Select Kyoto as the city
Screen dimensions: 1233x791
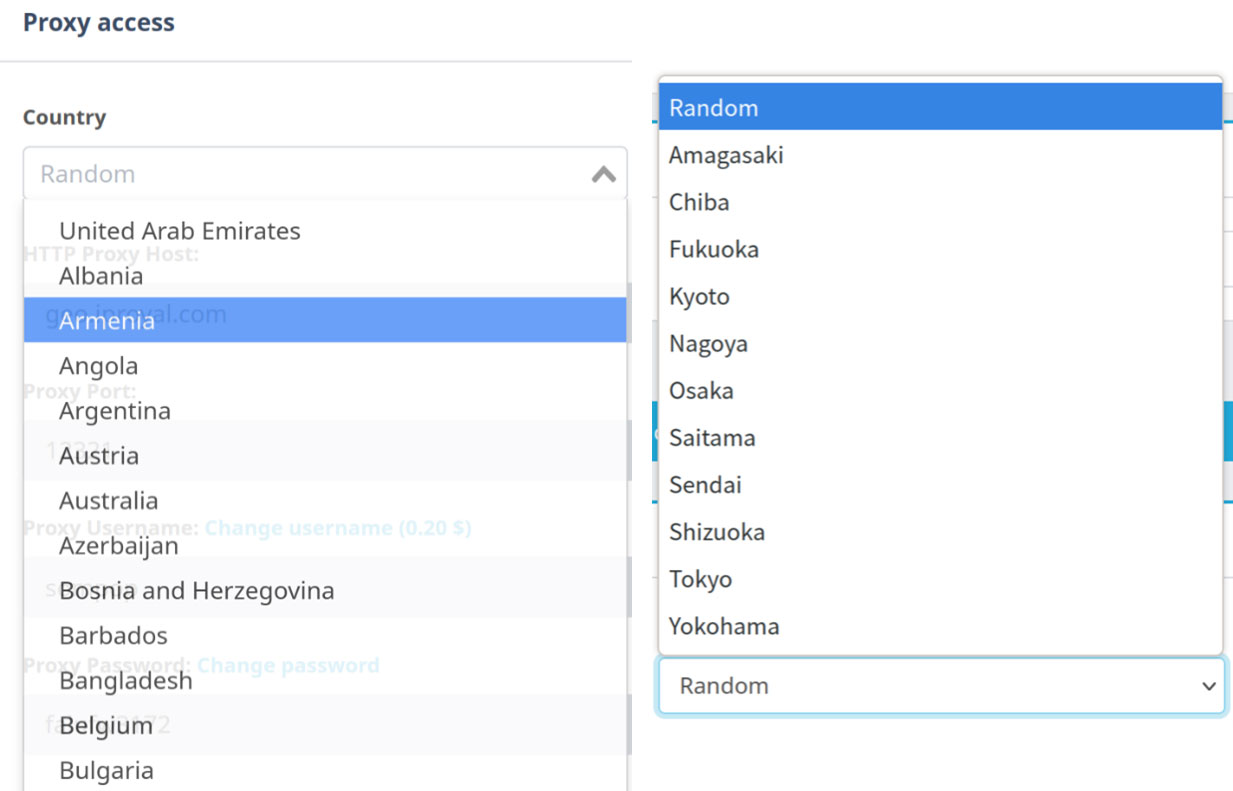pos(699,297)
